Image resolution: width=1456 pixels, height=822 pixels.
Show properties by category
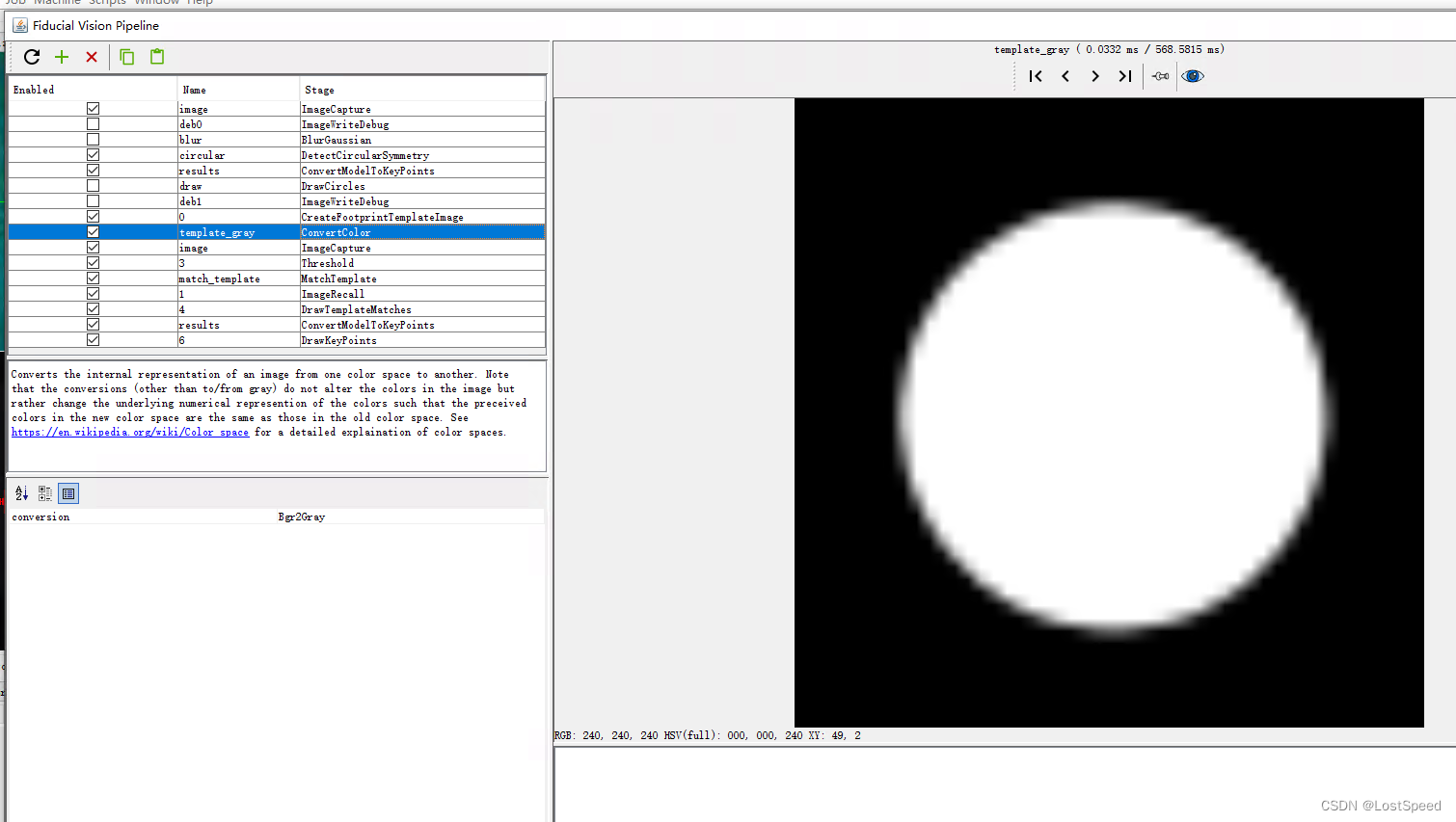[45, 493]
